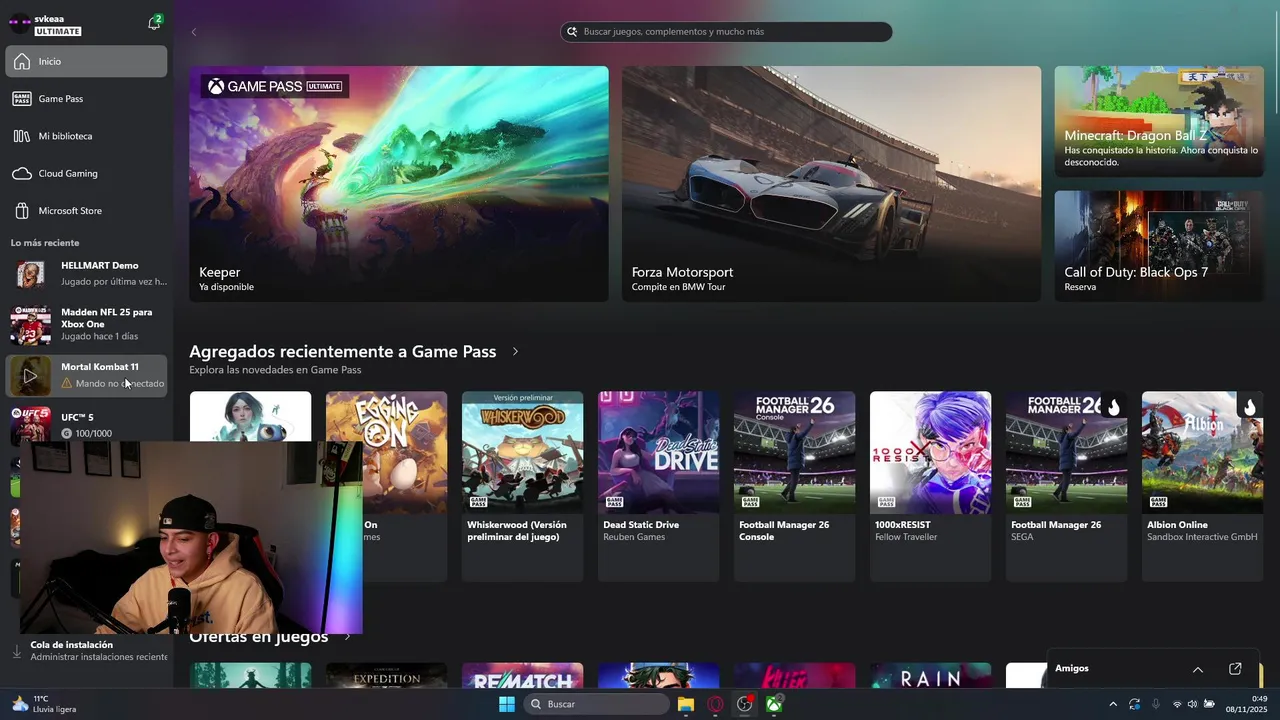Click the flame icon on Albion Online
Viewport: 1280px width, 720px height.
click(x=1249, y=407)
